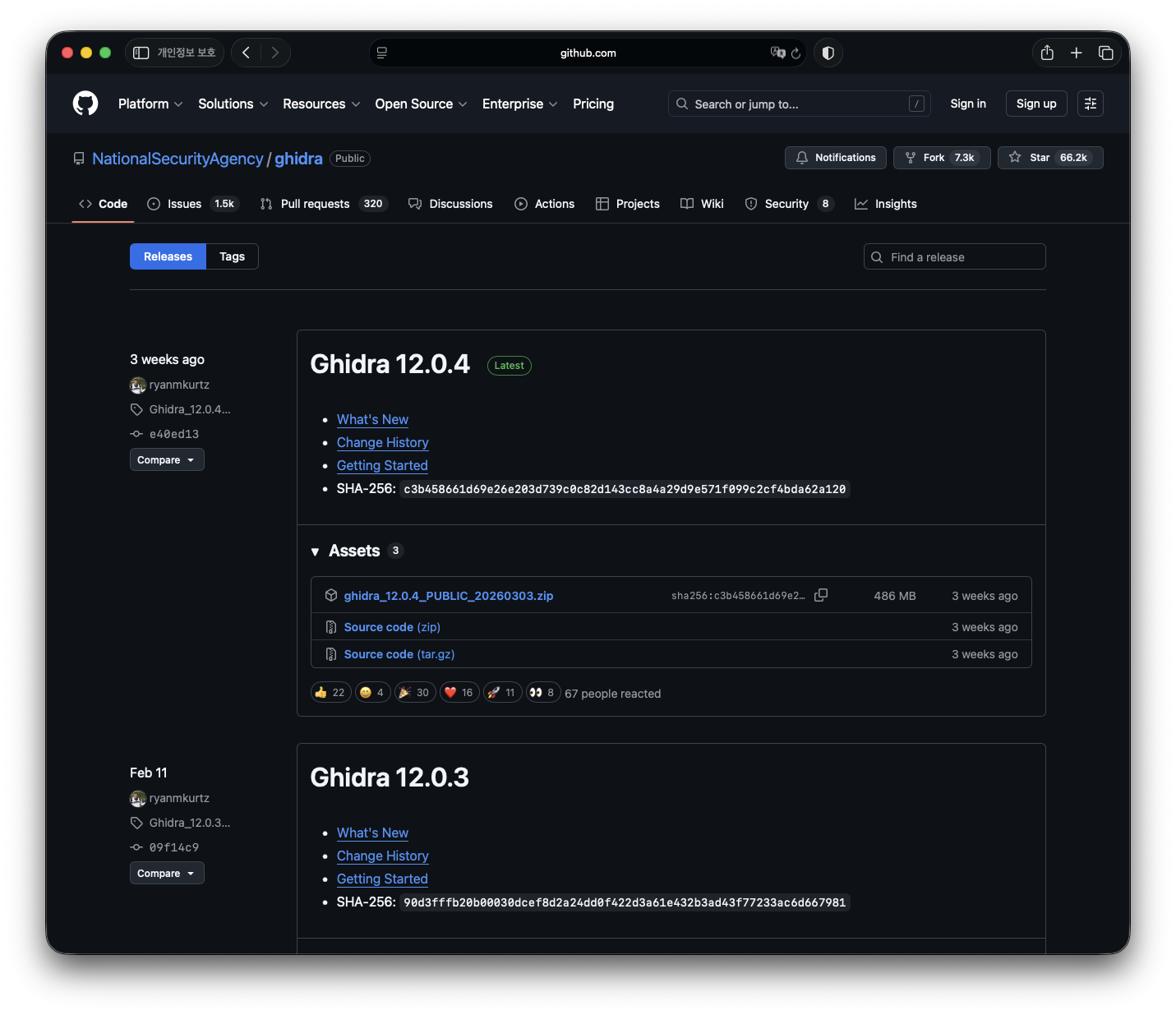The height and width of the screenshot is (1015, 1176).
Task: Open the e40ed13 commit link
Action: pyautogui.click(x=173, y=434)
